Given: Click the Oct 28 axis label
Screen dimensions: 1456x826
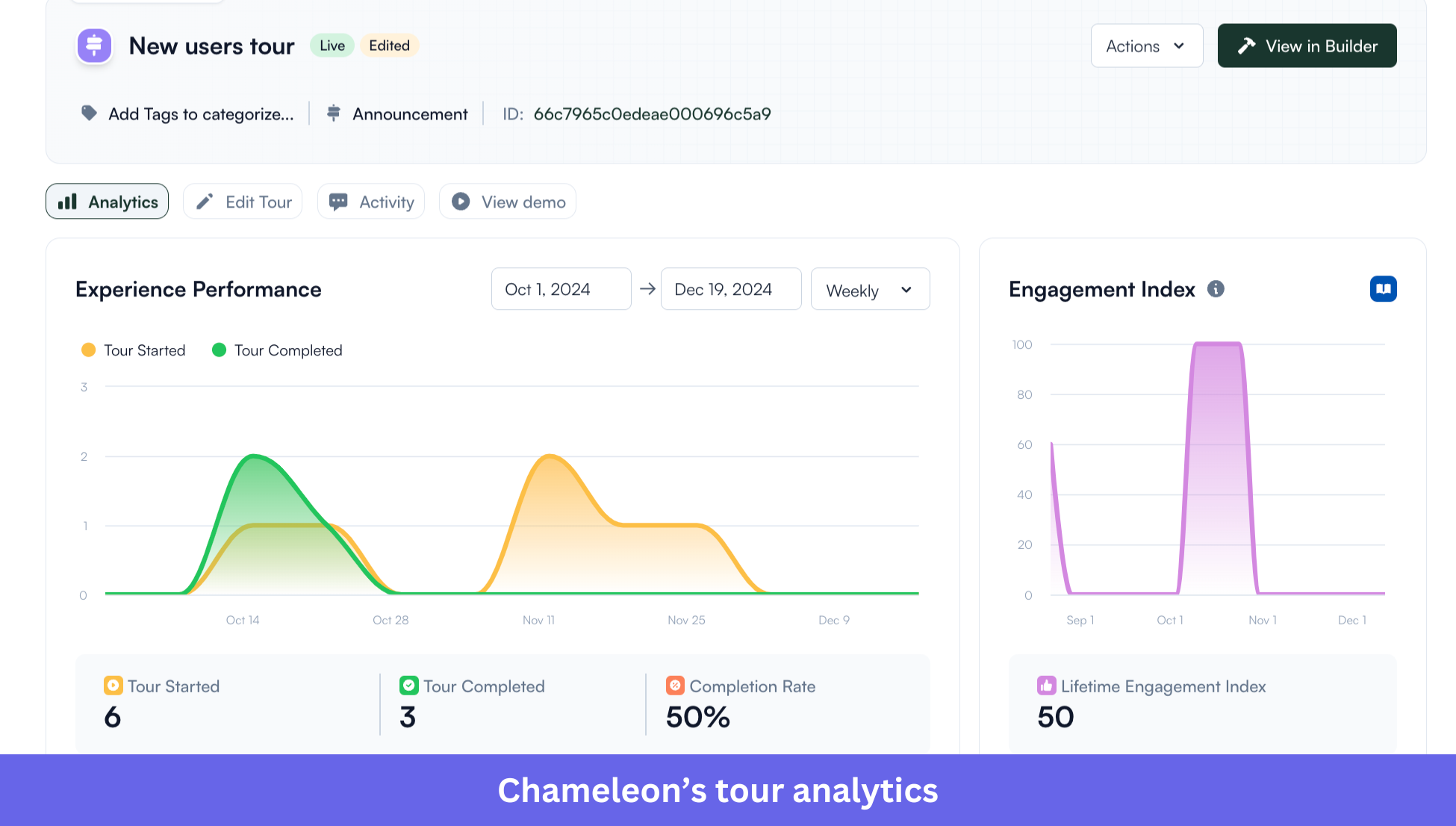Looking at the screenshot, I should pyautogui.click(x=391, y=620).
